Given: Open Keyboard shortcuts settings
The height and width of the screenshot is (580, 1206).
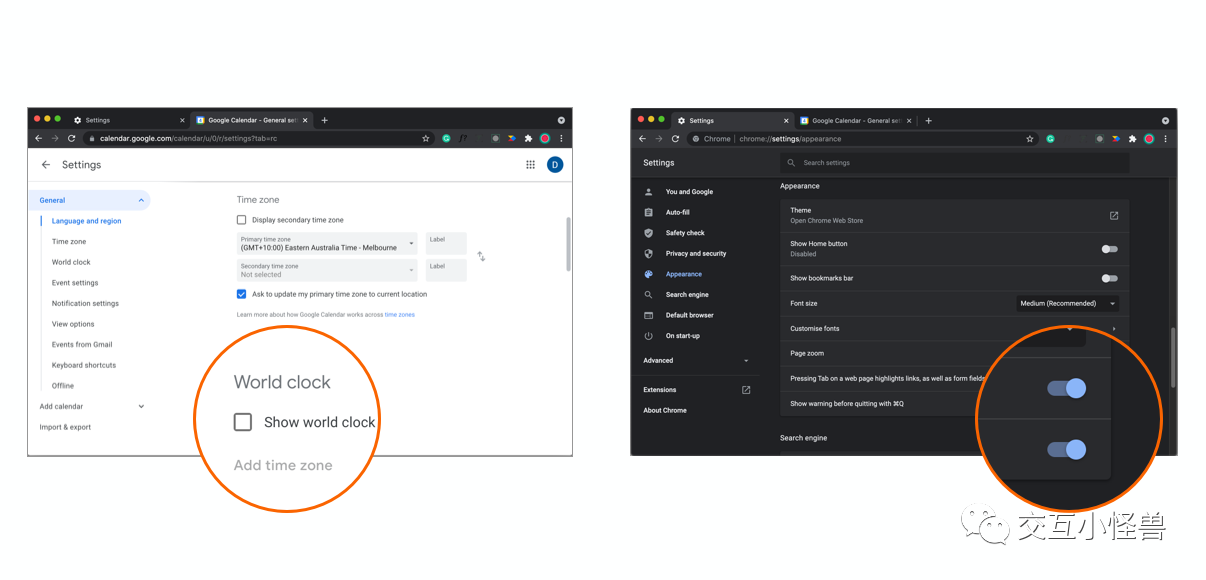Looking at the screenshot, I should coord(84,365).
